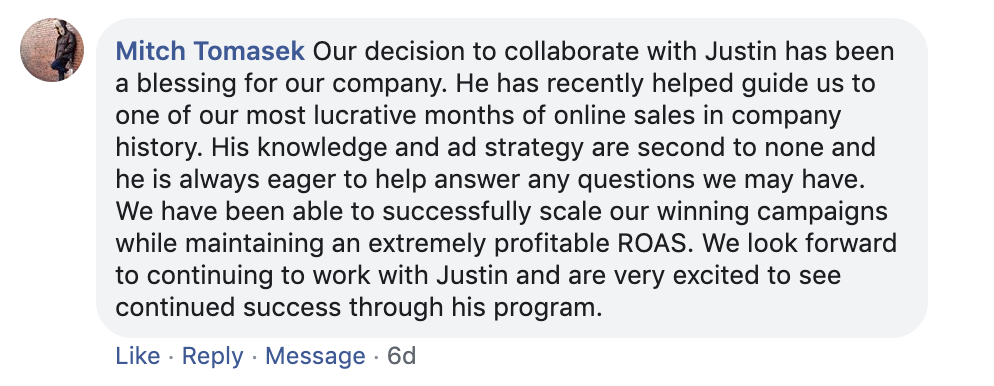Like Mitch Tomasek's comment
The height and width of the screenshot is (386, 994).
tap(138, 356)
